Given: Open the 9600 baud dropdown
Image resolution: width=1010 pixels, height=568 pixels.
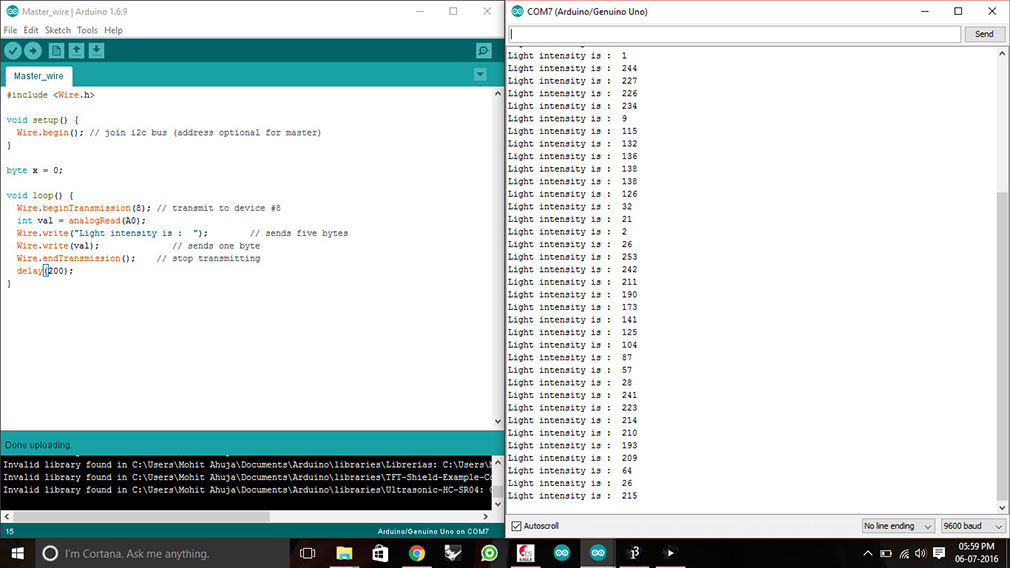Looking at the screenshot, I should 973,526.
